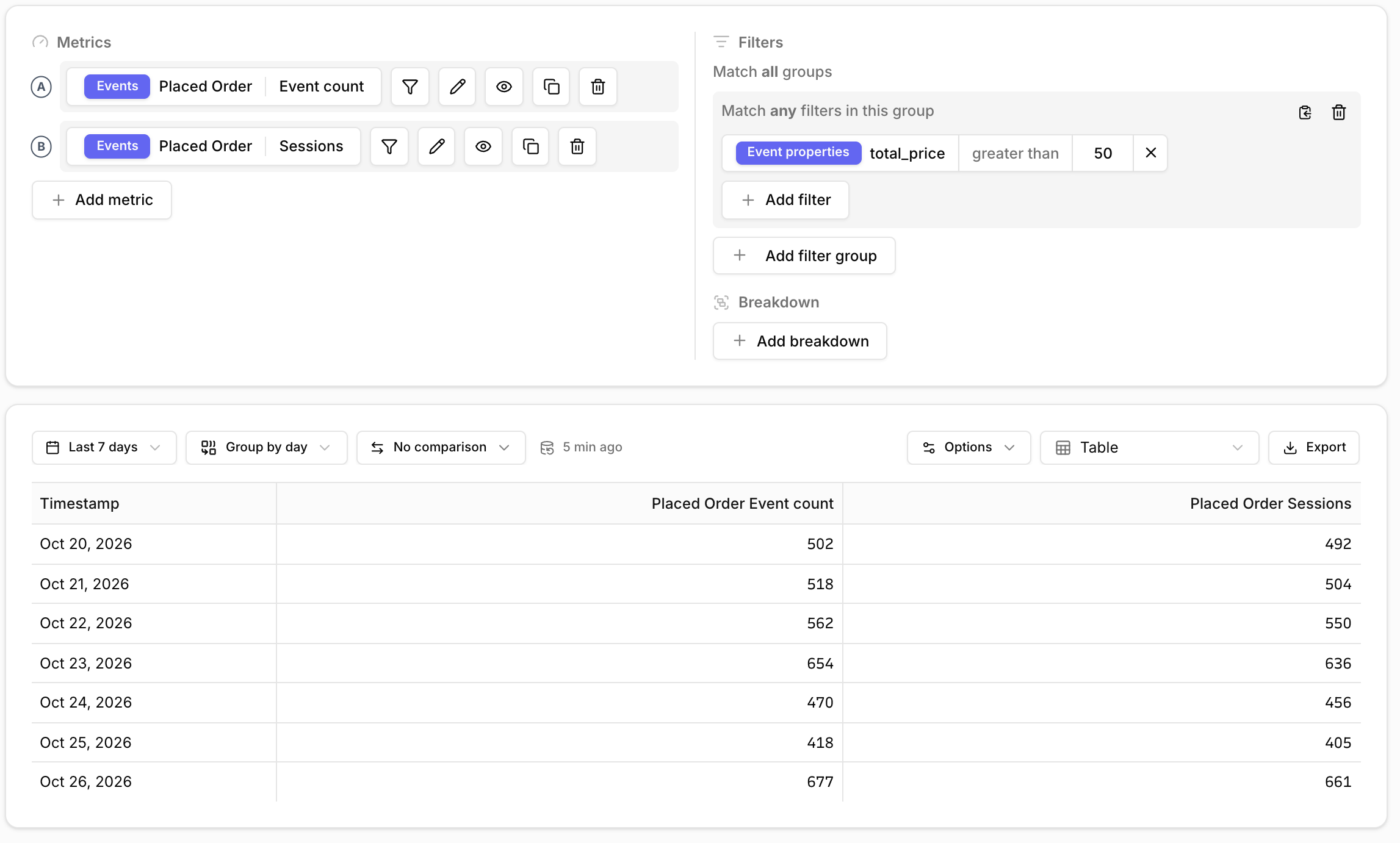Edit metric A with pencil icon

coord(457,87)
